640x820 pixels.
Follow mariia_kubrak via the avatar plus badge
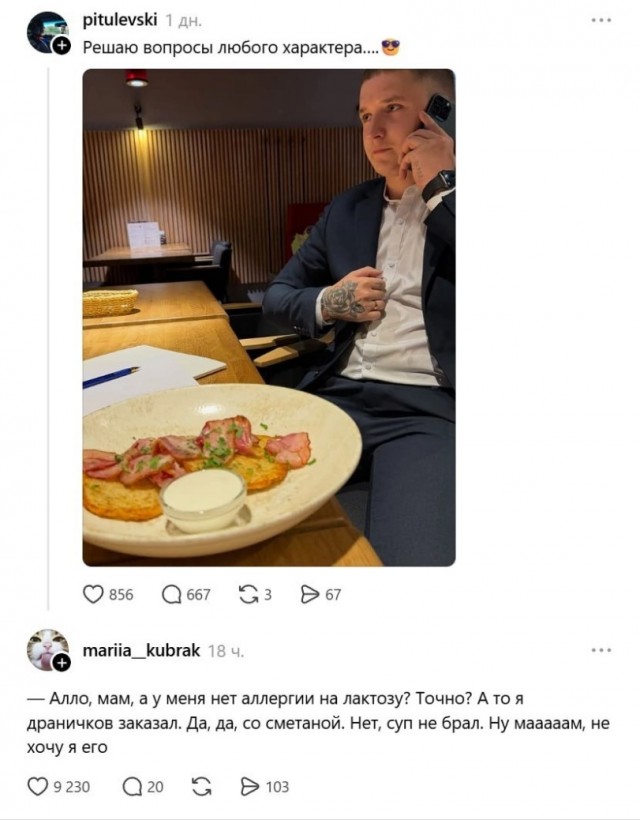pyautogui.click(x=62, y=664)
